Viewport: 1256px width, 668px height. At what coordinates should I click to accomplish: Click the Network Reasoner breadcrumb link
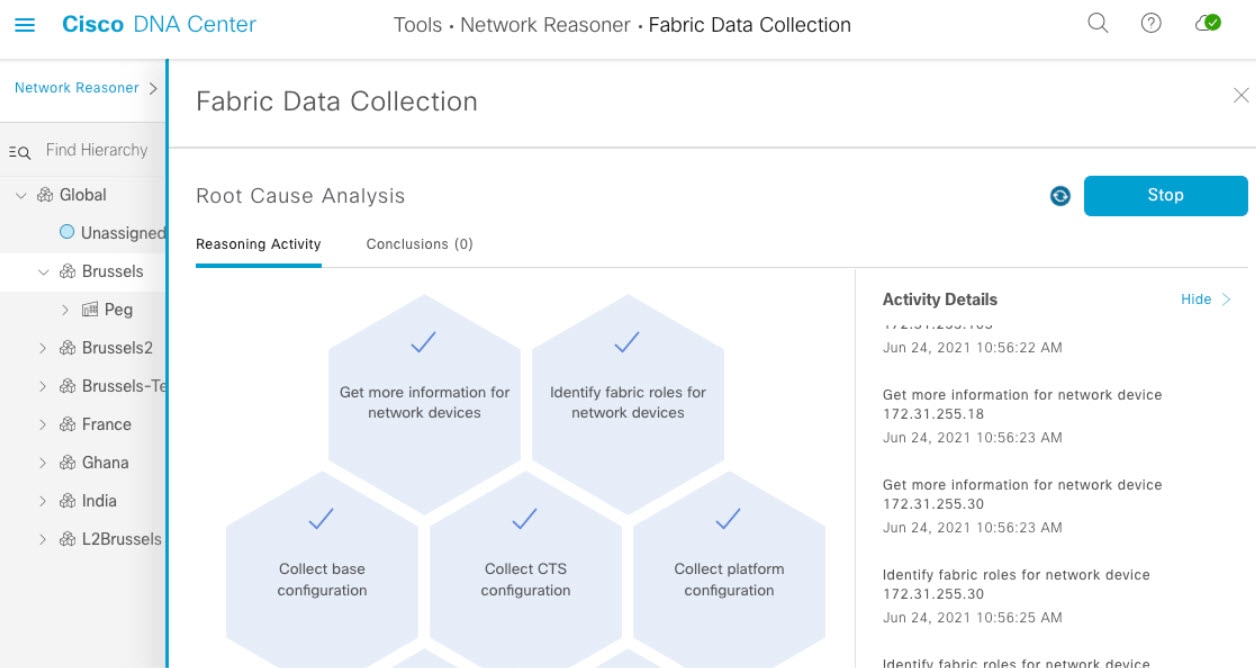77,88
